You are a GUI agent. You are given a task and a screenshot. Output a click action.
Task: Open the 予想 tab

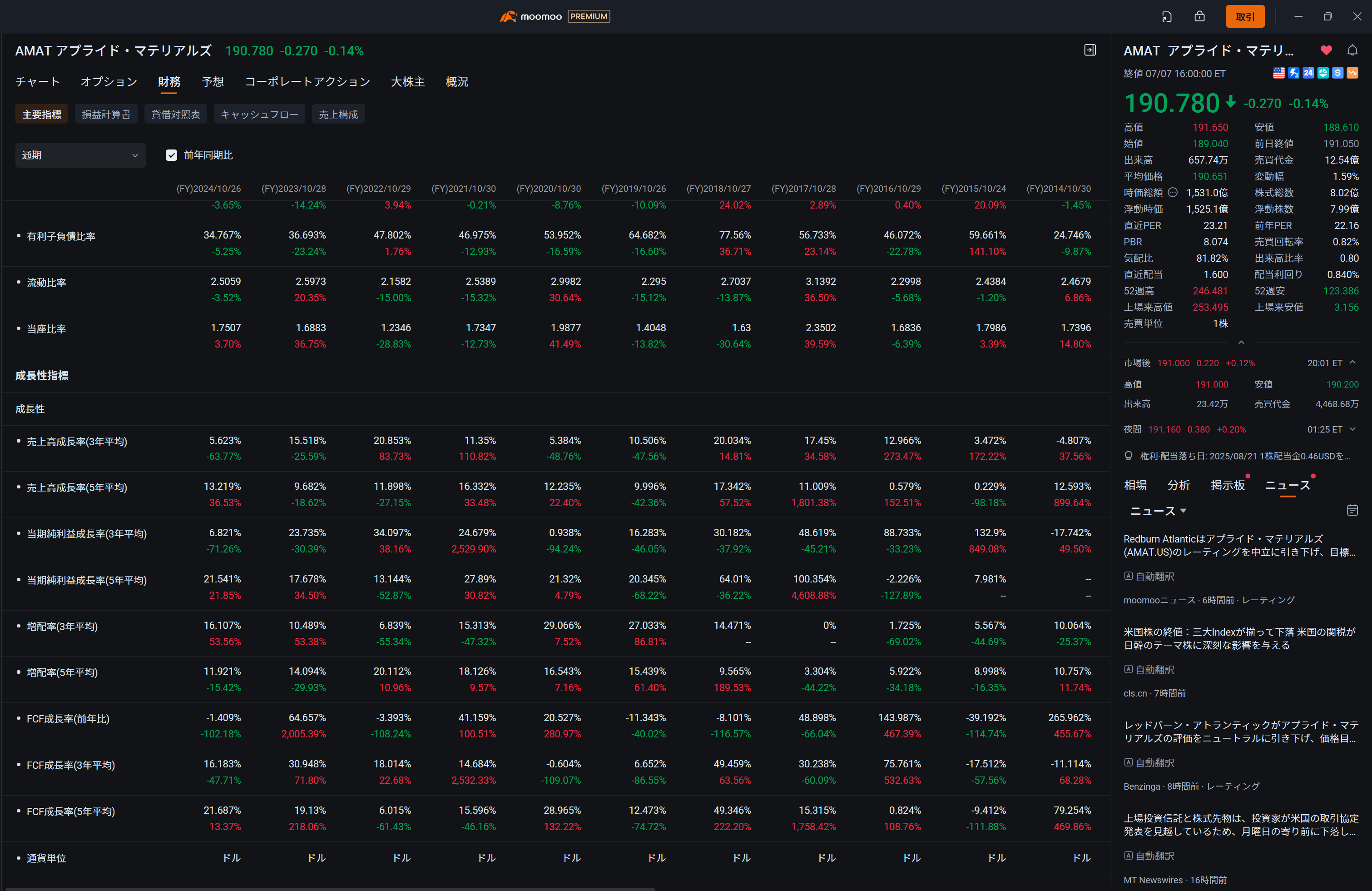click(x=213, y=82)
